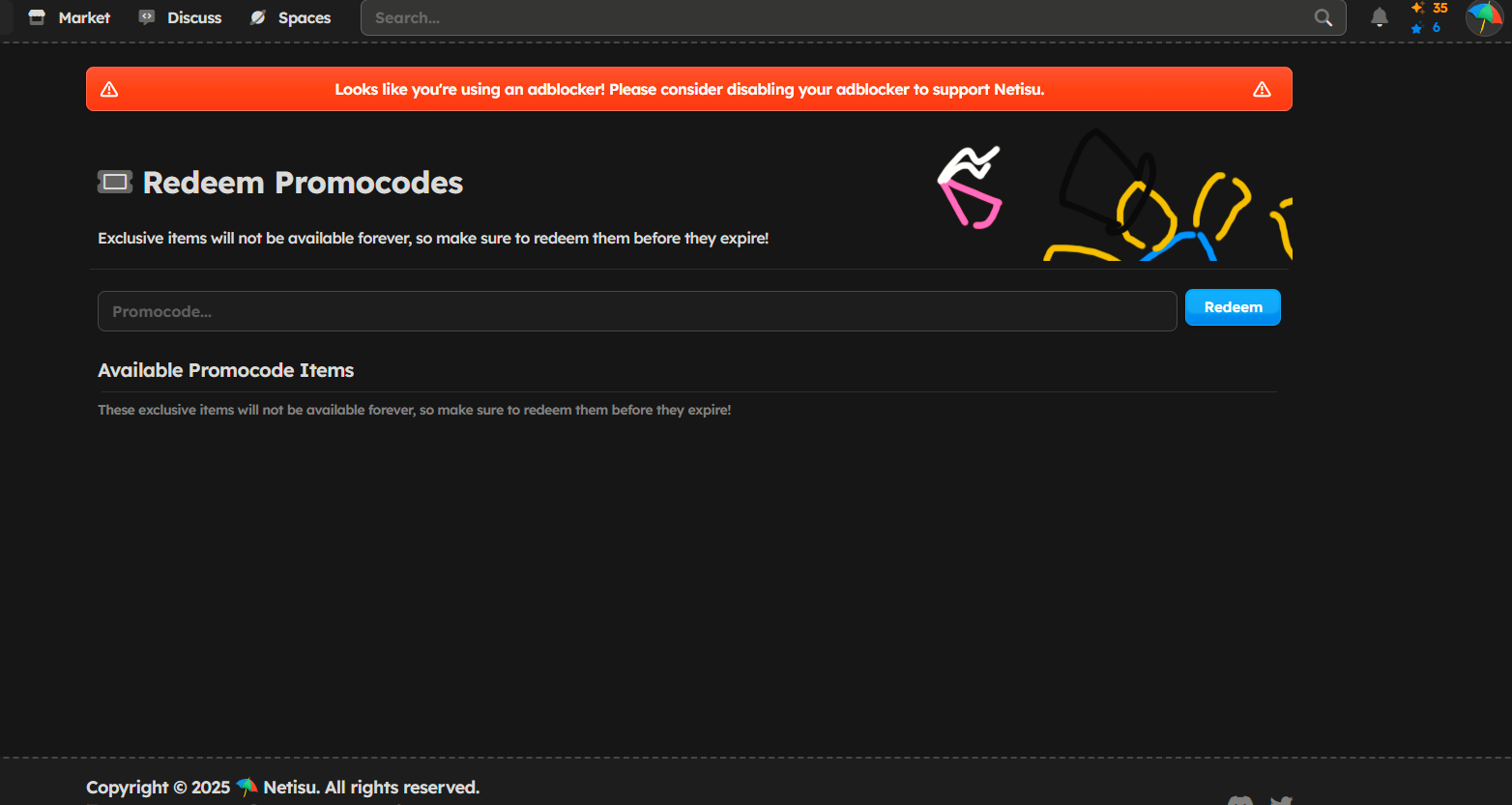Click the Discuss chat bubble icon
The height and width of the screenshot is (805, 1512).
click(147, 17)
